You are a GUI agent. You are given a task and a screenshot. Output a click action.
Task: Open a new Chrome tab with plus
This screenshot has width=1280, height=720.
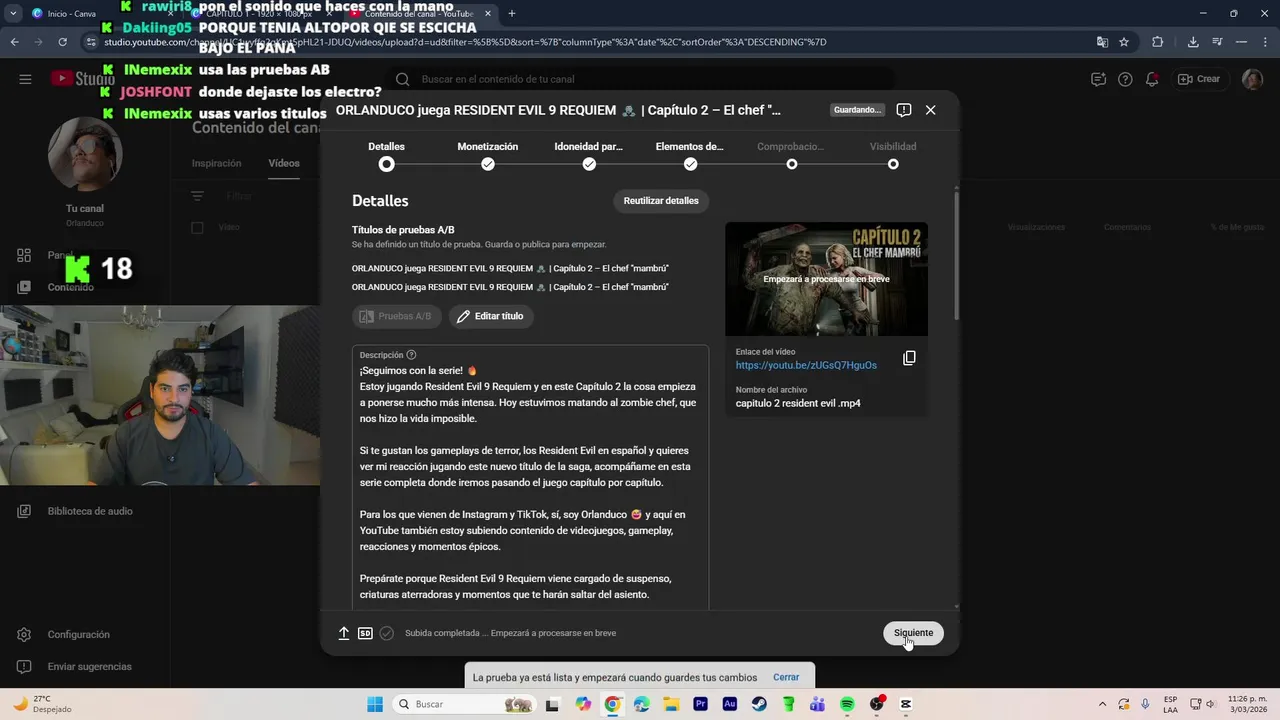511,13
